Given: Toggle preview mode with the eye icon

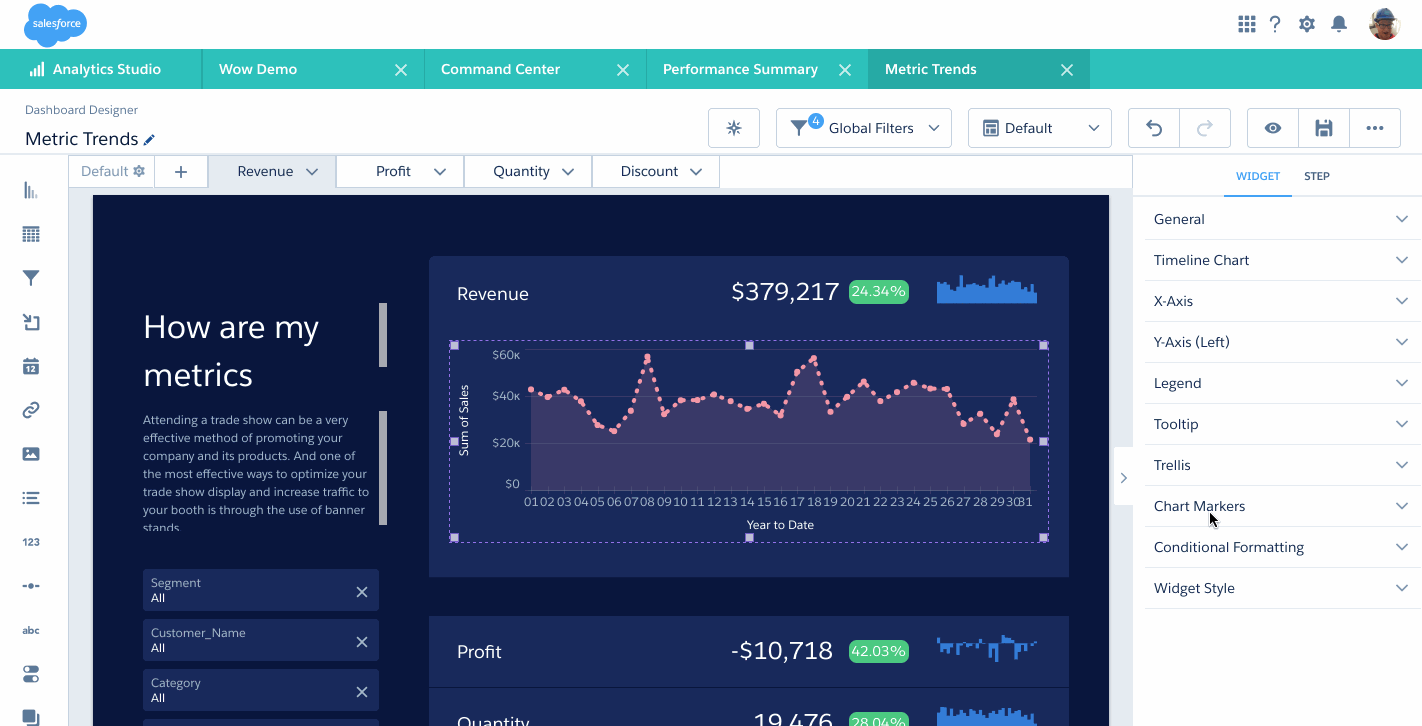Looking at the screenshot, I should point(1273,128).
